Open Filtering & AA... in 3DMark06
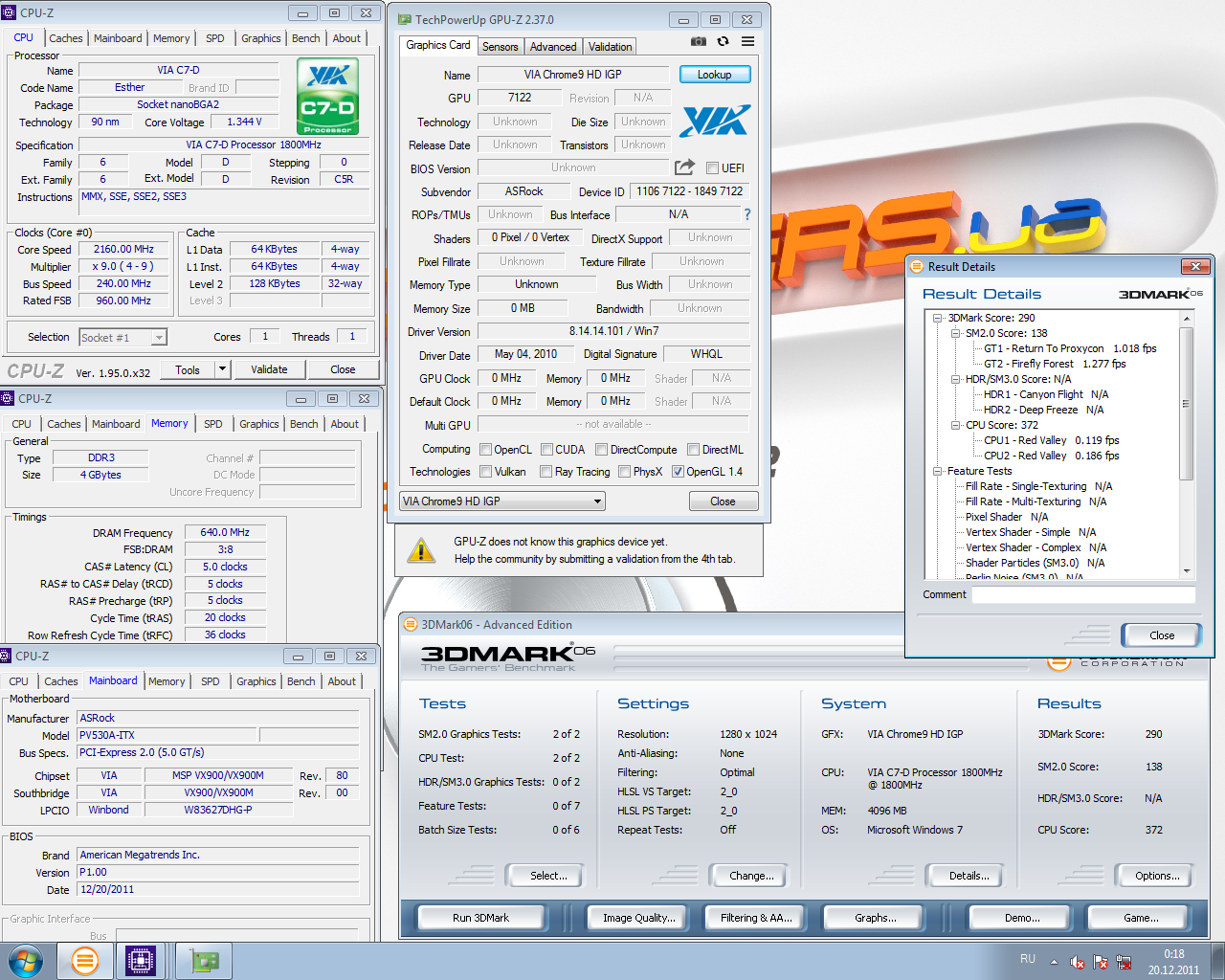1225x980 pixels. [x=756, y=918]
